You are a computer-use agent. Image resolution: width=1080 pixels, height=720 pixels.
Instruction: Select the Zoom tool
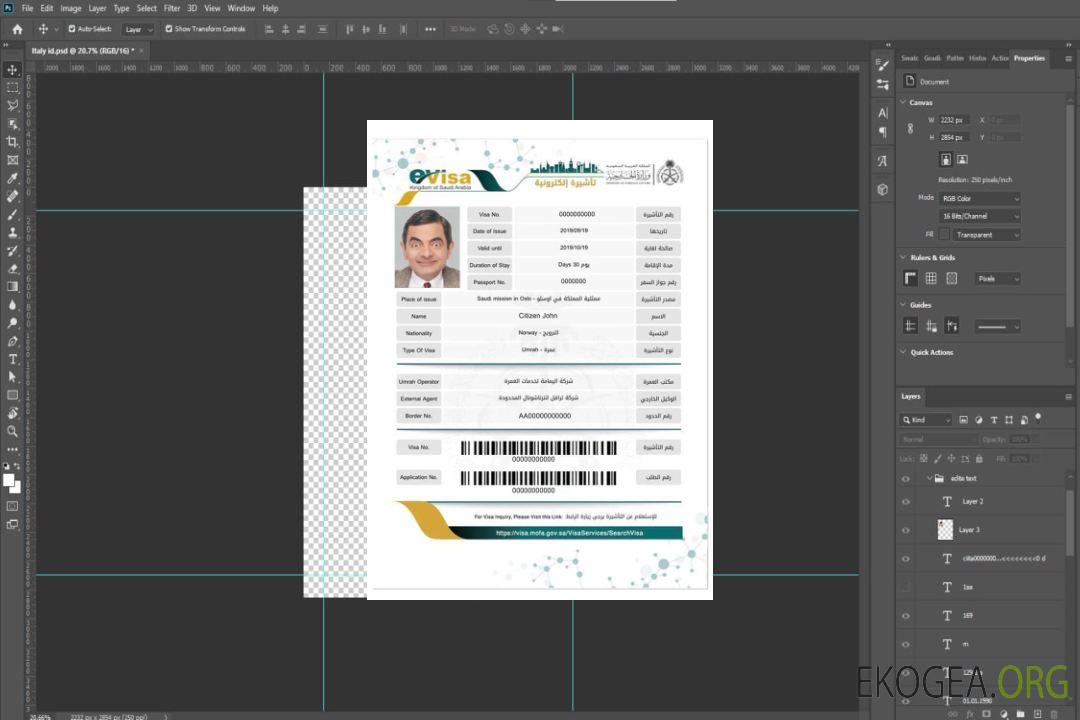click(12, 431)
